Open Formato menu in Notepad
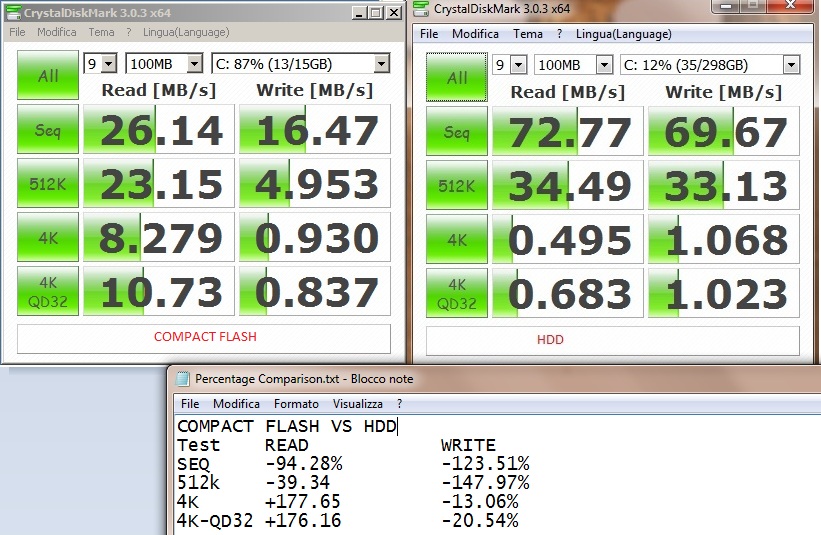This screenshot has width=821, height=535. [x=296, y=404]
